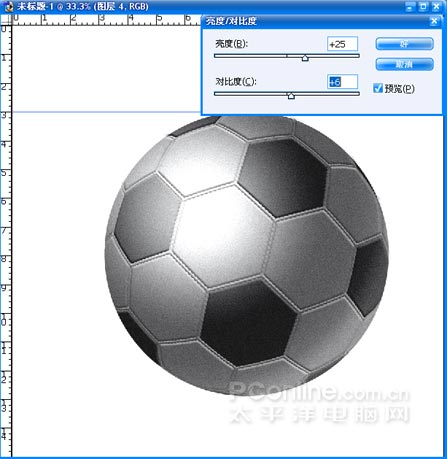Close the 亮度/对比度 dialog with its X
The image size is (447, 459).
point(434,22)
